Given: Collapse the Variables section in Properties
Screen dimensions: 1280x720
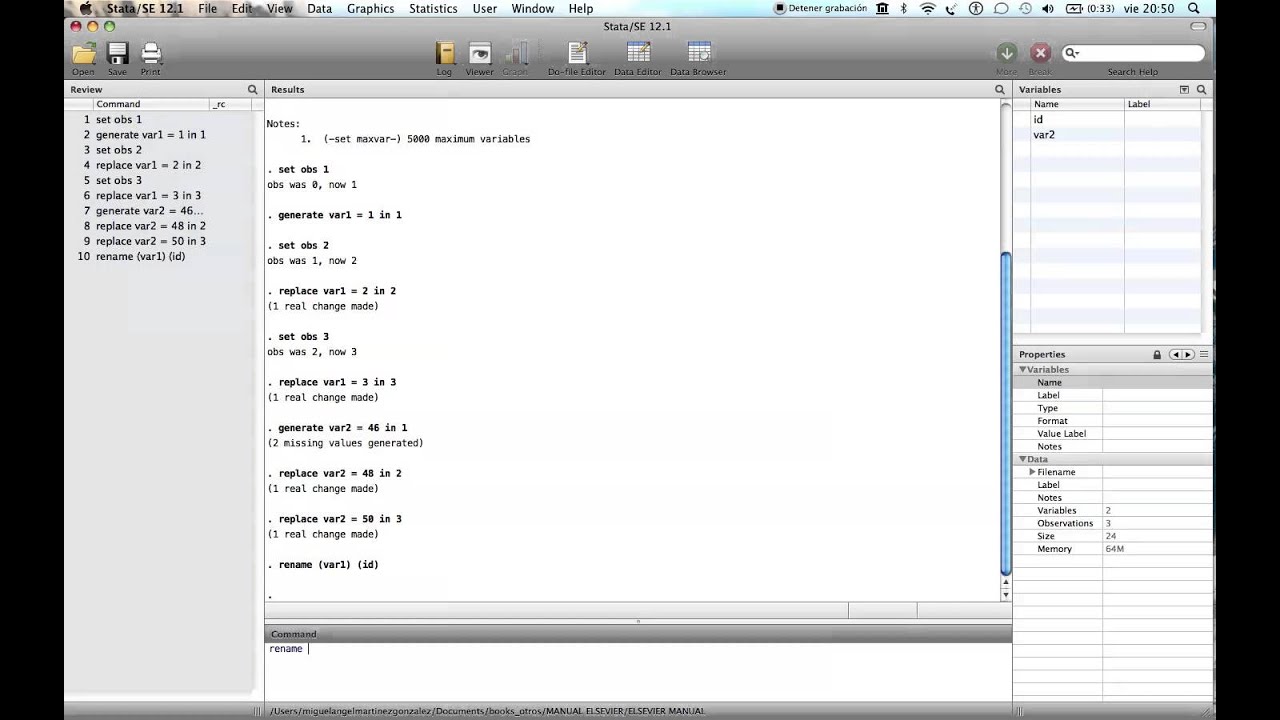Looking at the screenshot, I should 1023,369.
